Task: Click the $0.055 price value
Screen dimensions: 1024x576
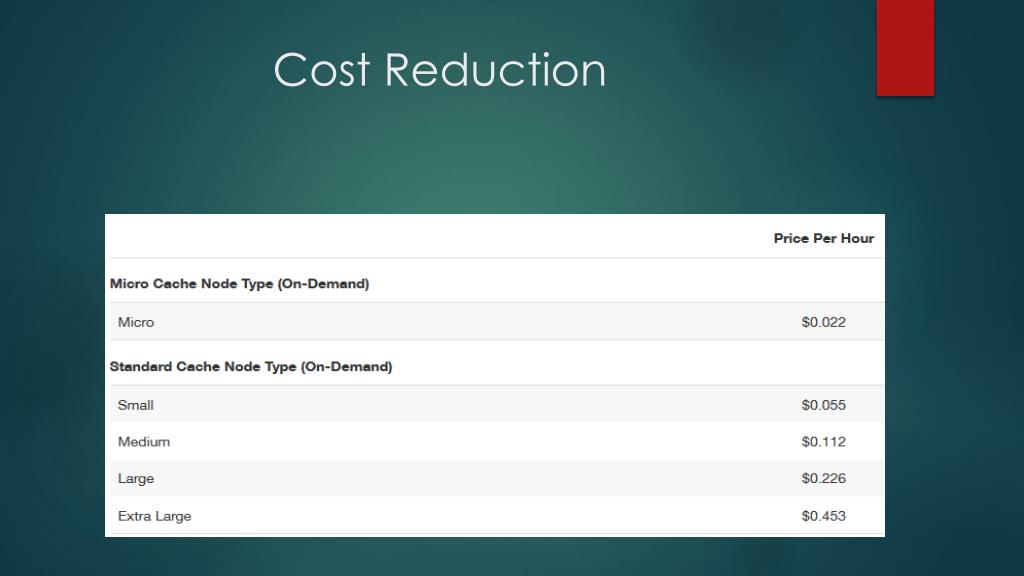Action: 824,405
